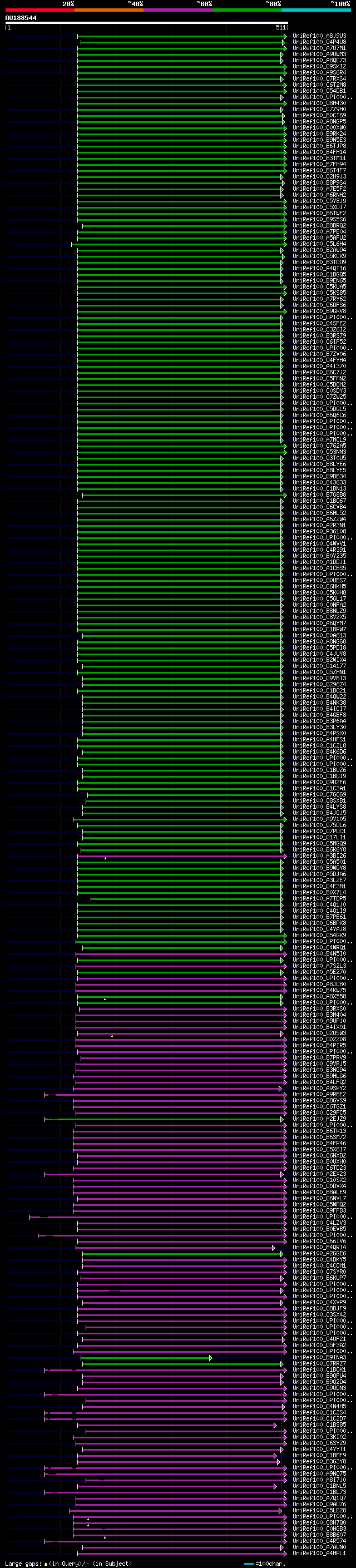Click the orange ~40% identity legend segment
This screenshot has width=356, height=1568.
pos(109,10)
